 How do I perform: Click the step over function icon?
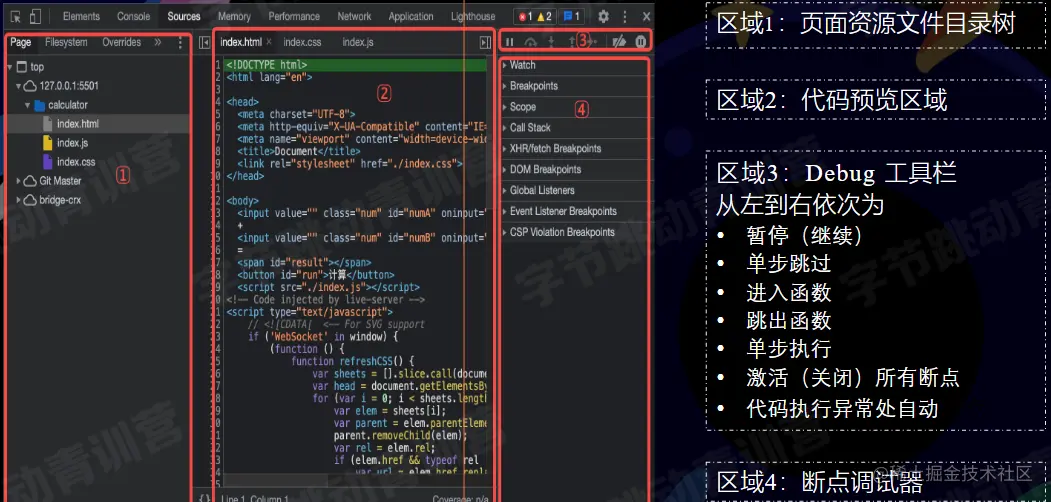pyautogui.click(x=530, y=42)
